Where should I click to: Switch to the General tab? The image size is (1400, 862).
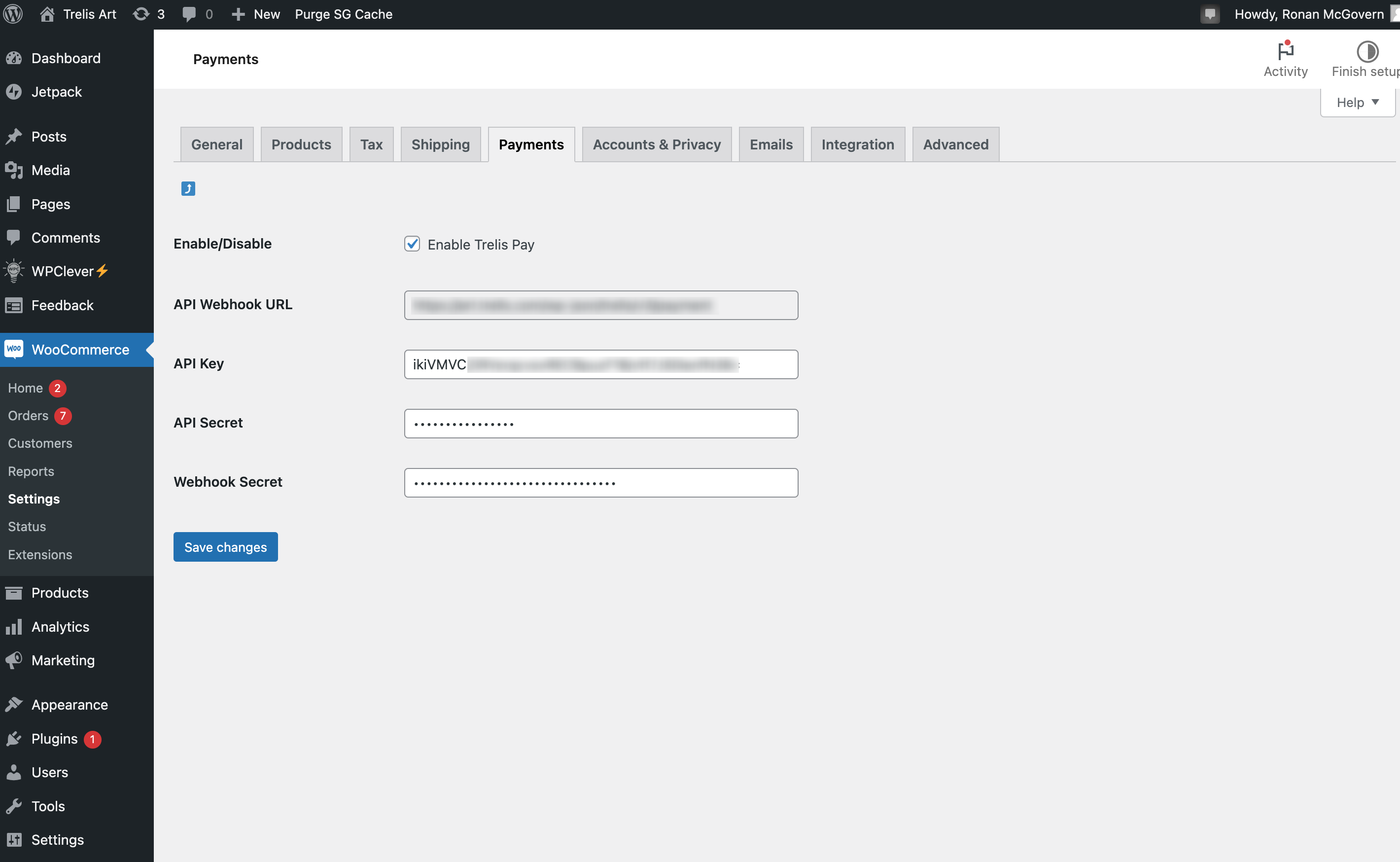[x=216, y=144]
